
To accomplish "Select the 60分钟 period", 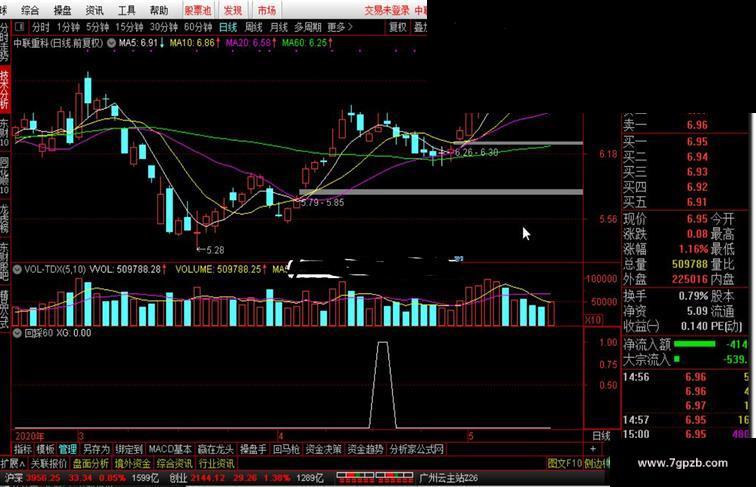I will tap(198, 27).
